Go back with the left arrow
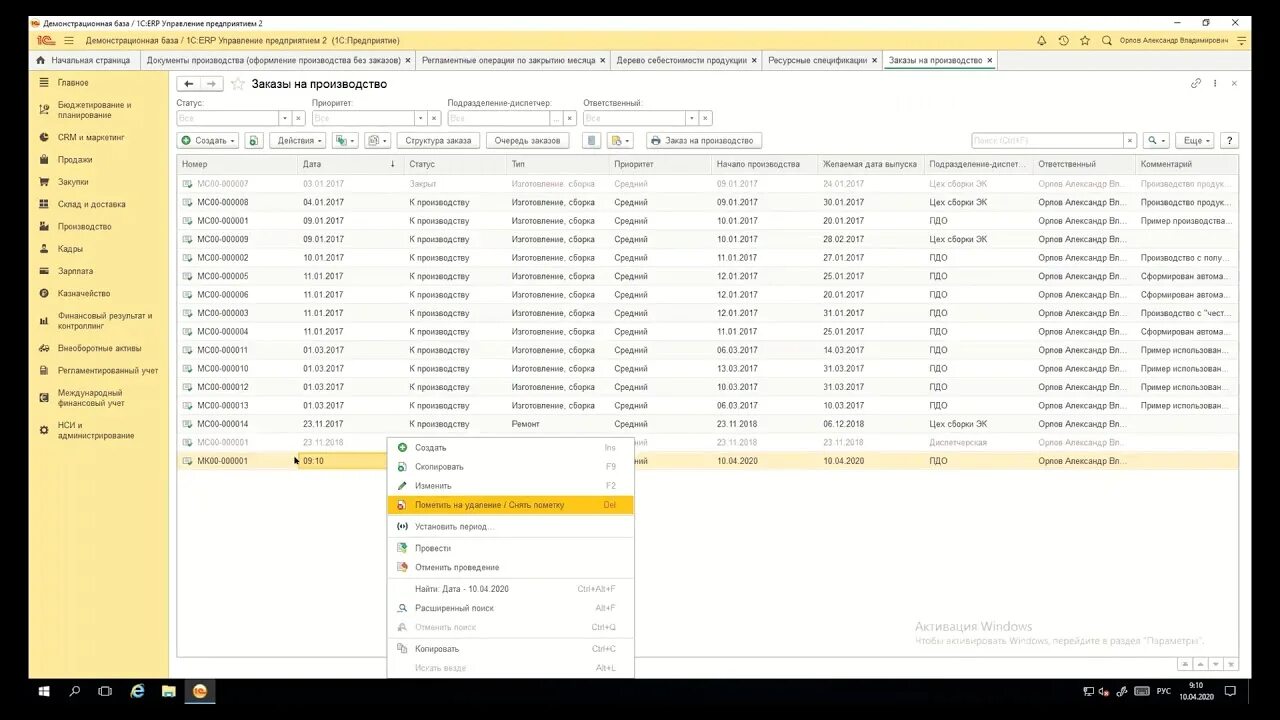The height and width of the screenshot is (720, 1280). (189, 84)
